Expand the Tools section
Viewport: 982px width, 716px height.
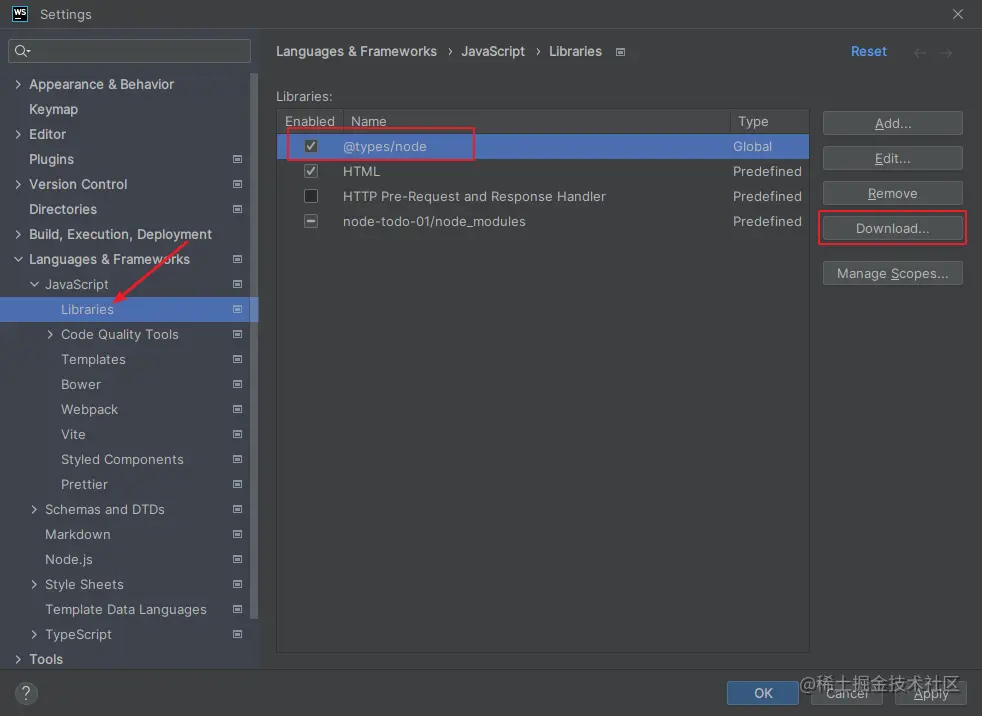18,659
